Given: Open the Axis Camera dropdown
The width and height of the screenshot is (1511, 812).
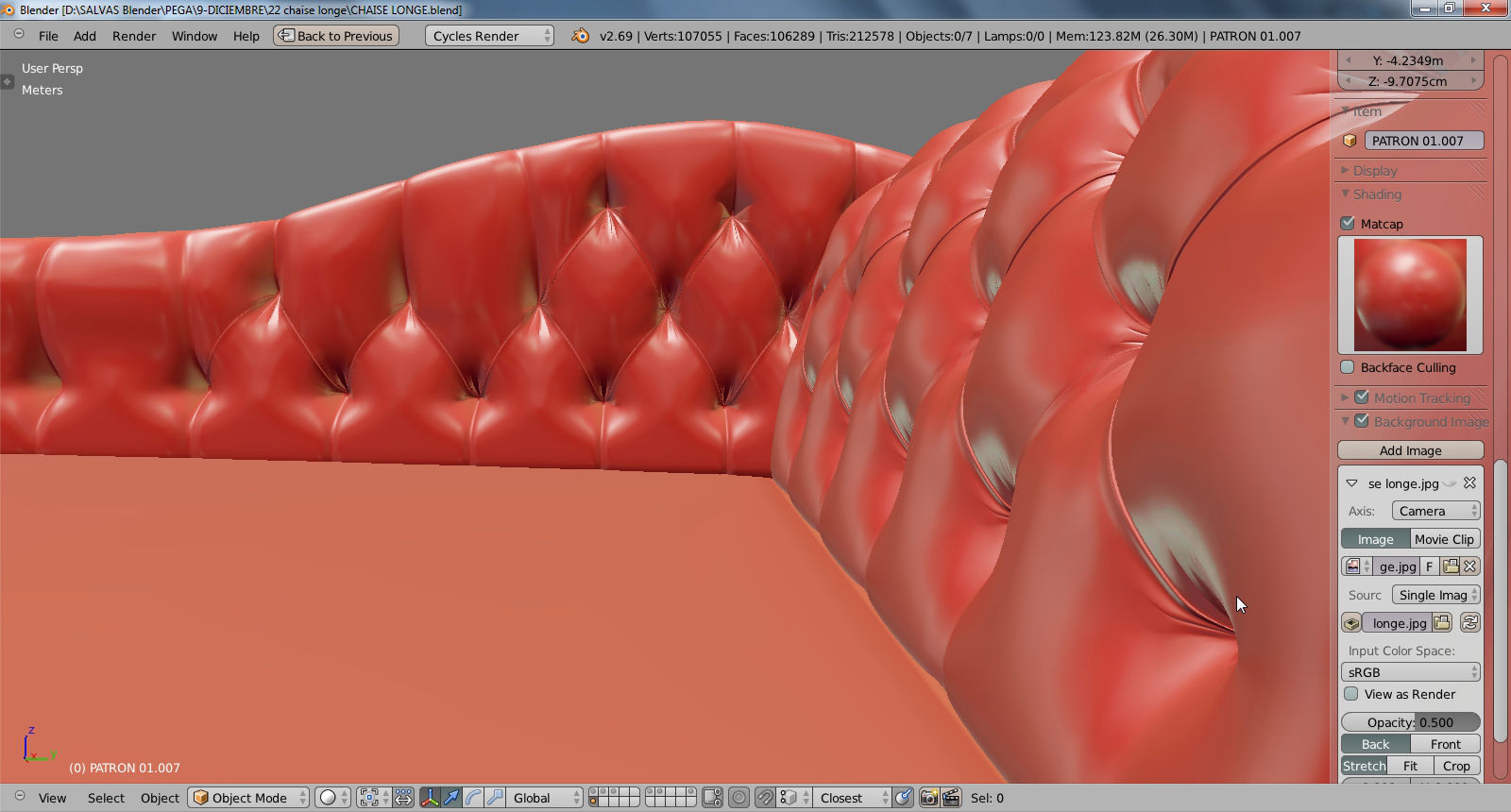Looking at the screenshot, I should (x=1435, y=511).
